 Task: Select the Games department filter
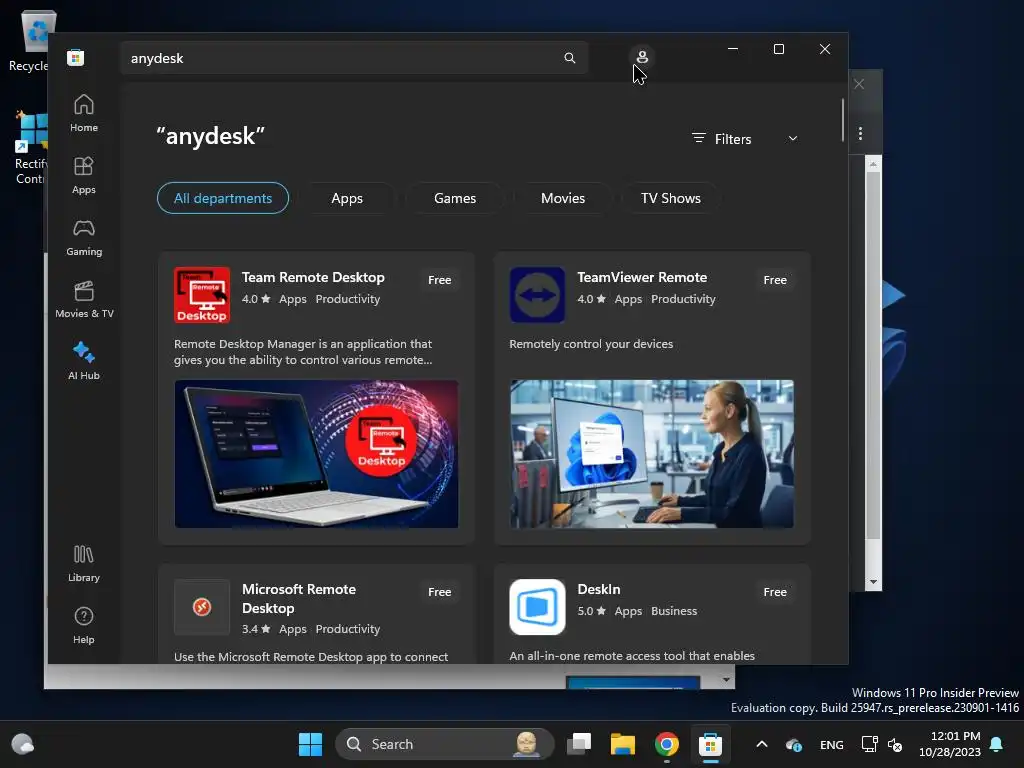455,198
